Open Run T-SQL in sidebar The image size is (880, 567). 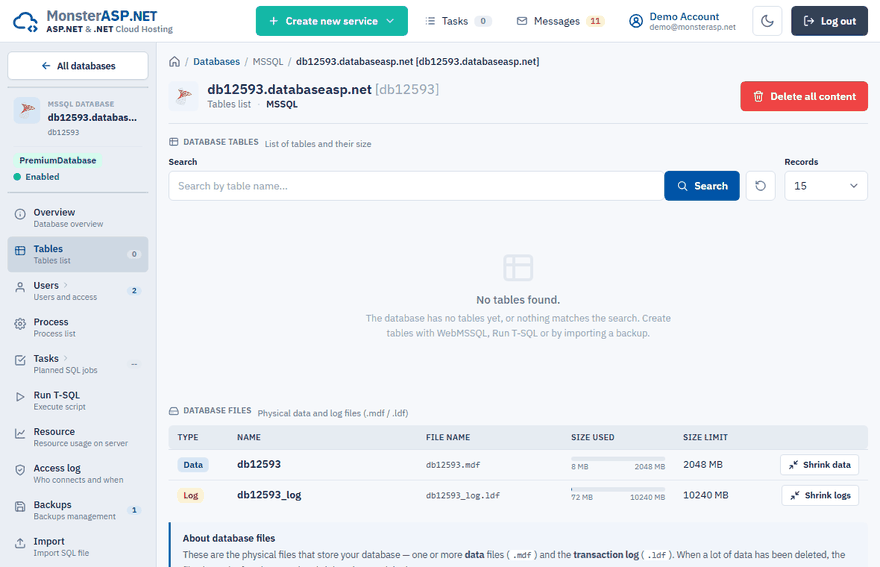coord(78,400)
